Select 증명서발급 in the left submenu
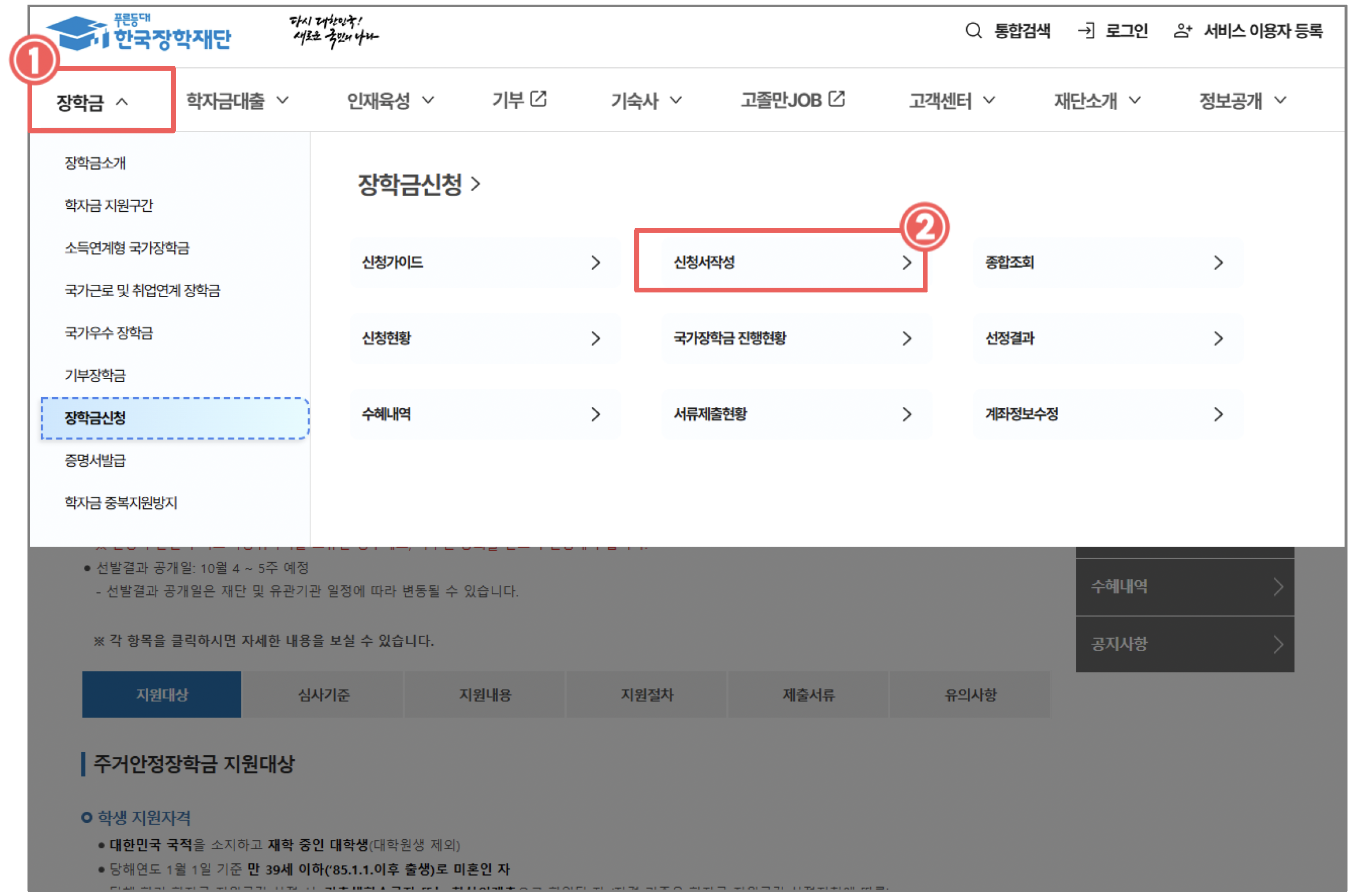Viewport: 1351px width, 896px height. click(95, 460)
